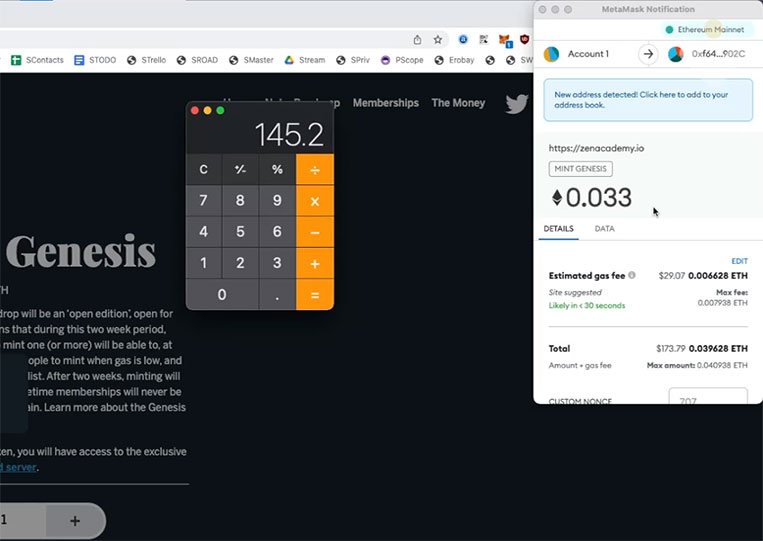Click the decimal point calculator key
The image size is (763, 541).
[x=277, y=294]
